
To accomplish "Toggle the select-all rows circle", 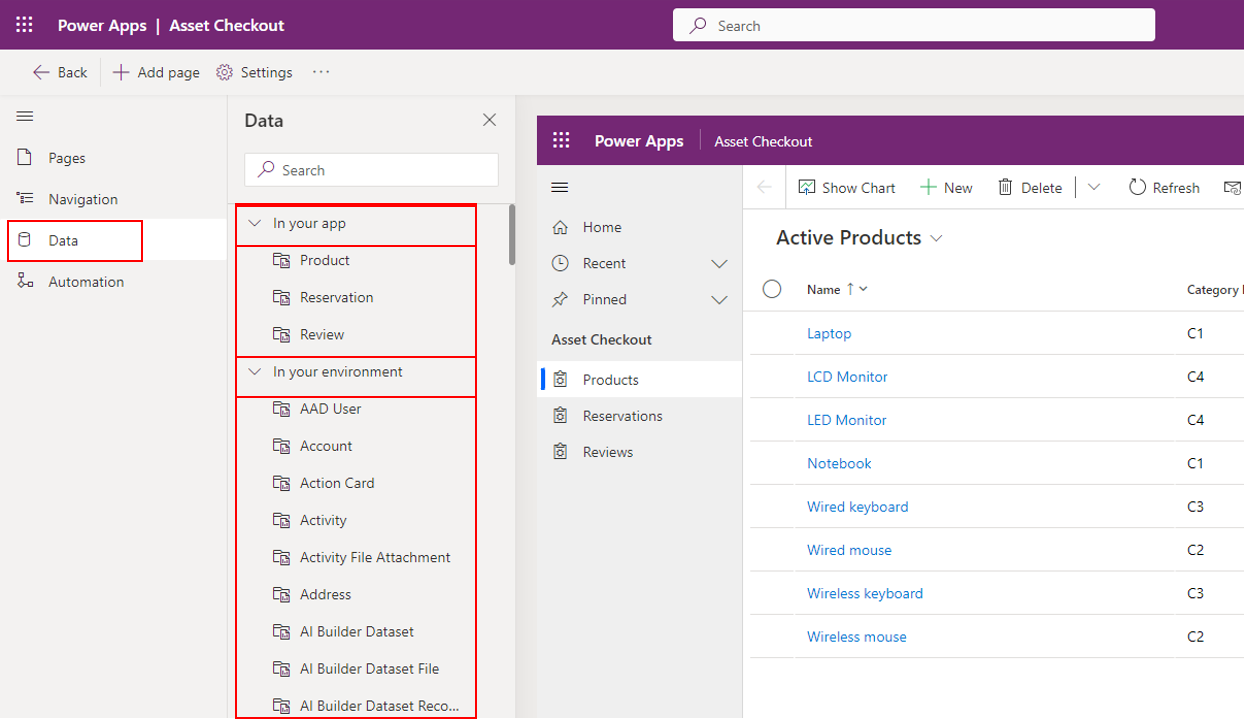I will tap(772, 289).
